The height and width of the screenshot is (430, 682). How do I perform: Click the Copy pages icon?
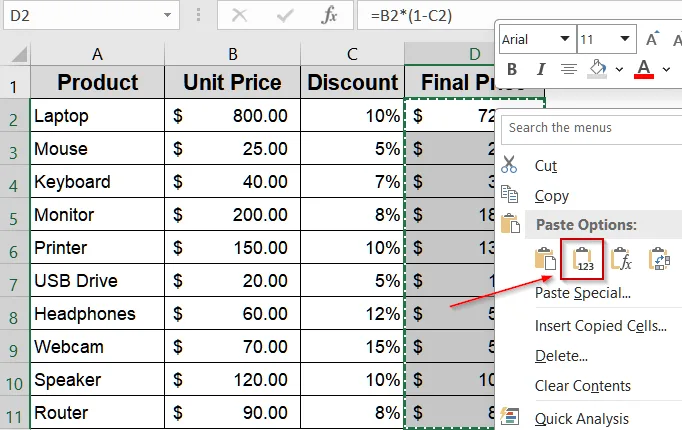(x=509, y=194)
